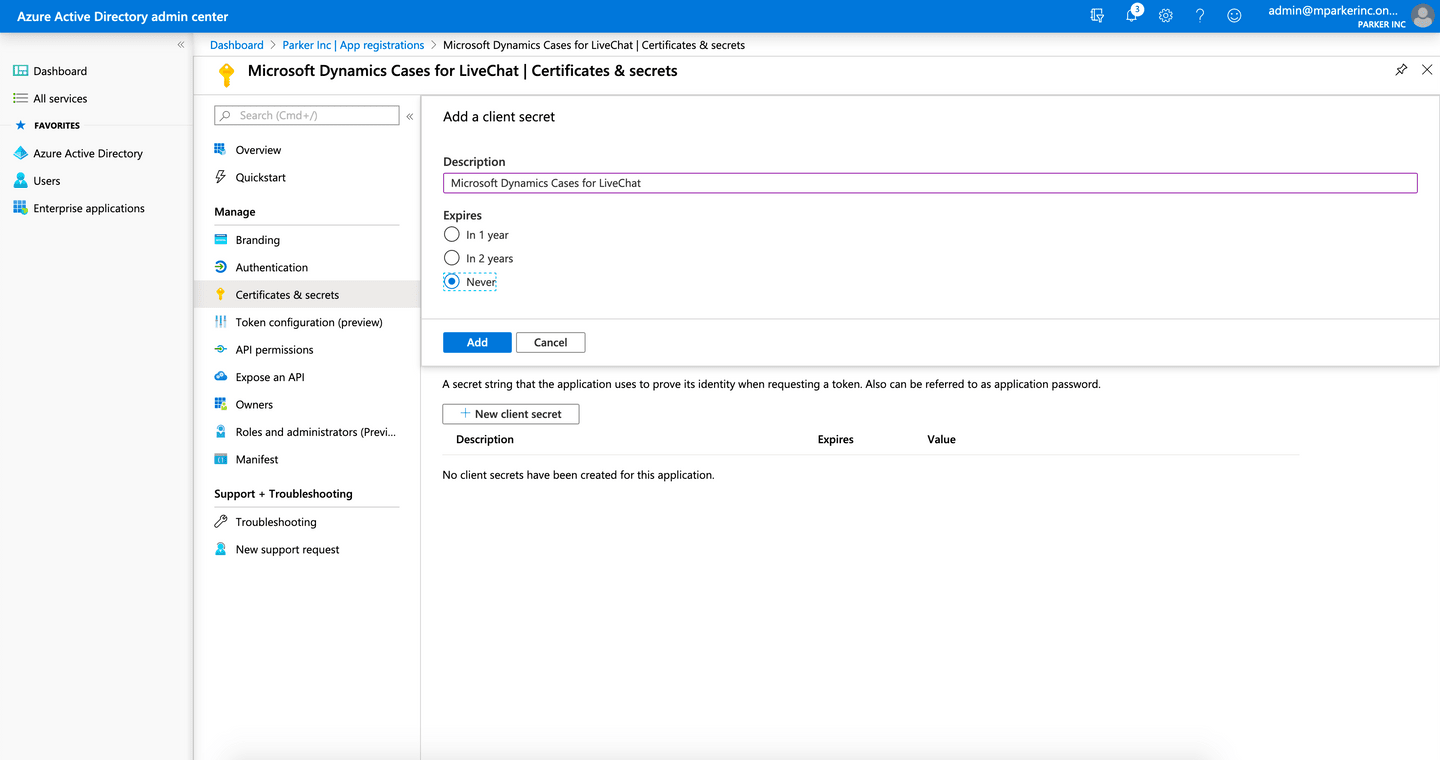Select the In 1 year expiry option
Image resolution: width=1440 pixels, height=760 pixels.
451,234
